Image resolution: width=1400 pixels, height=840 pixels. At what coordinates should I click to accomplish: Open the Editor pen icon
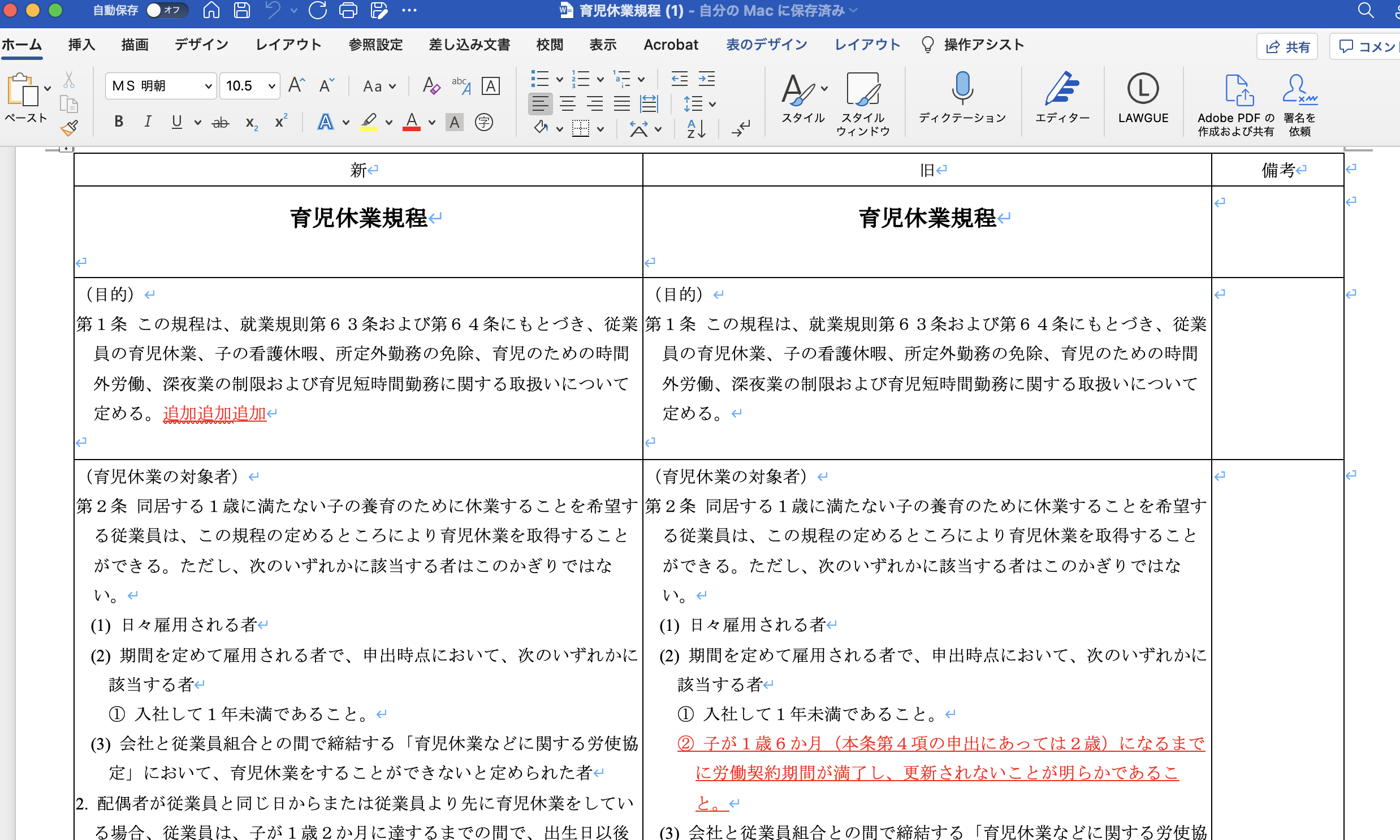pyautogui.click(x=1061, y=89)
